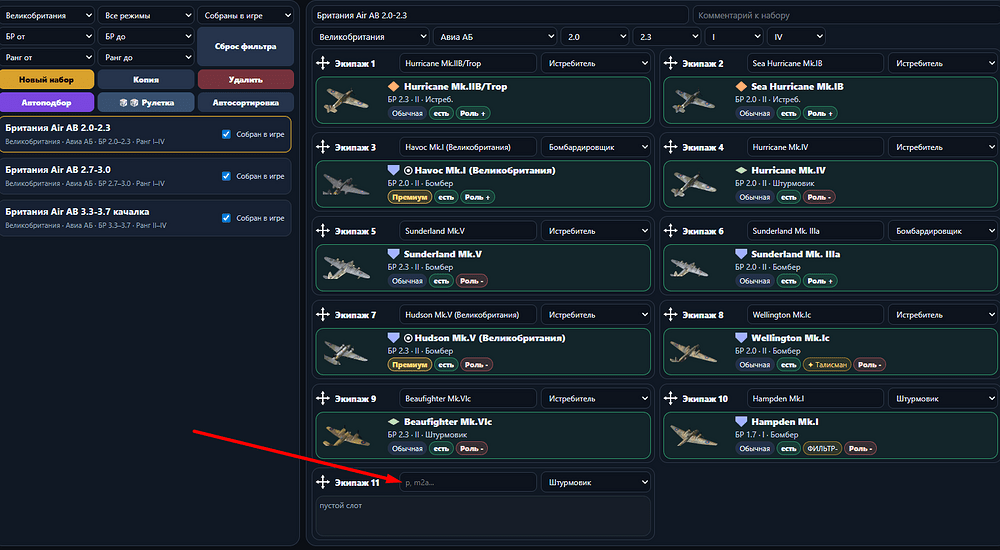Image resolution: width=1000 pixels, height=550 pixels.
Task: Open the role dropdown of Экипаж 3 (Бомбардировщик)
Action: point(596,147)
